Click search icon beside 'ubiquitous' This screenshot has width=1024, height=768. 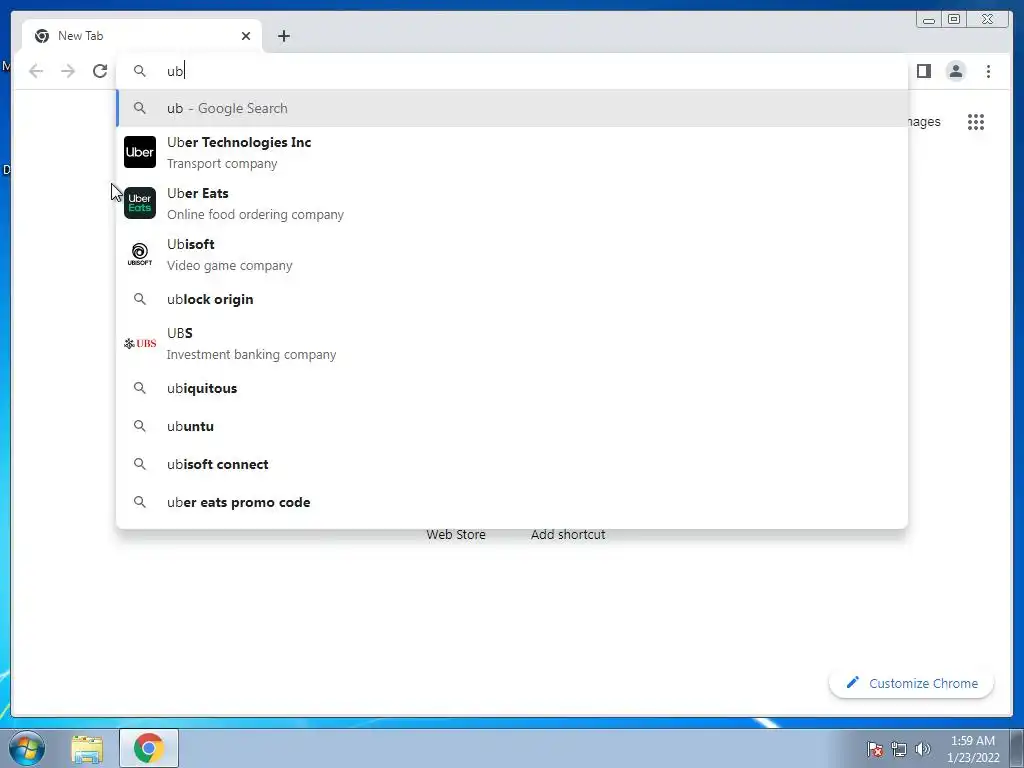[140, 388]
